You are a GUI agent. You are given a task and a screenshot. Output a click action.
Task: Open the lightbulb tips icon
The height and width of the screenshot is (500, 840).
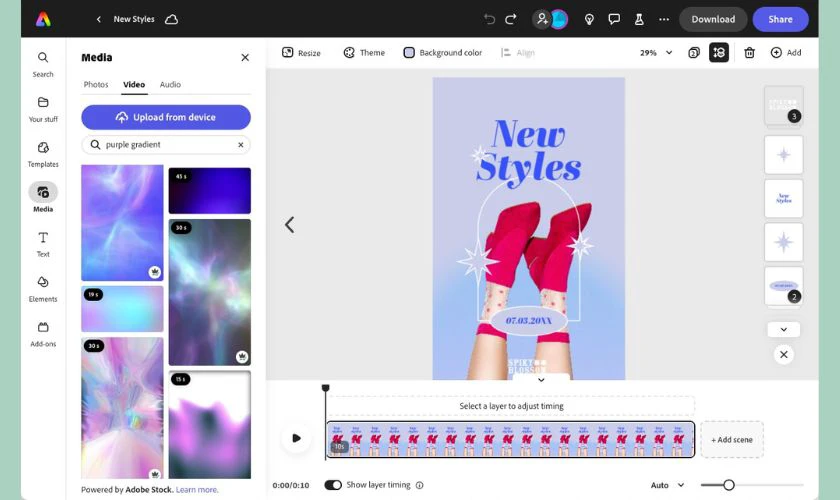point(589,19)
